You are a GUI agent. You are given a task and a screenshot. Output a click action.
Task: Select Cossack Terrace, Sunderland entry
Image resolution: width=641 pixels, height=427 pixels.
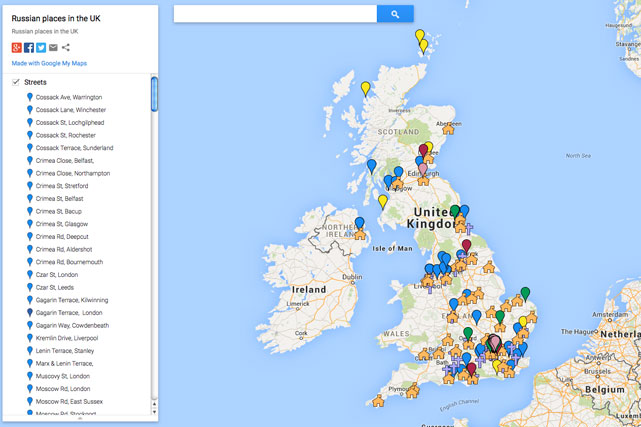coord(74,148)
